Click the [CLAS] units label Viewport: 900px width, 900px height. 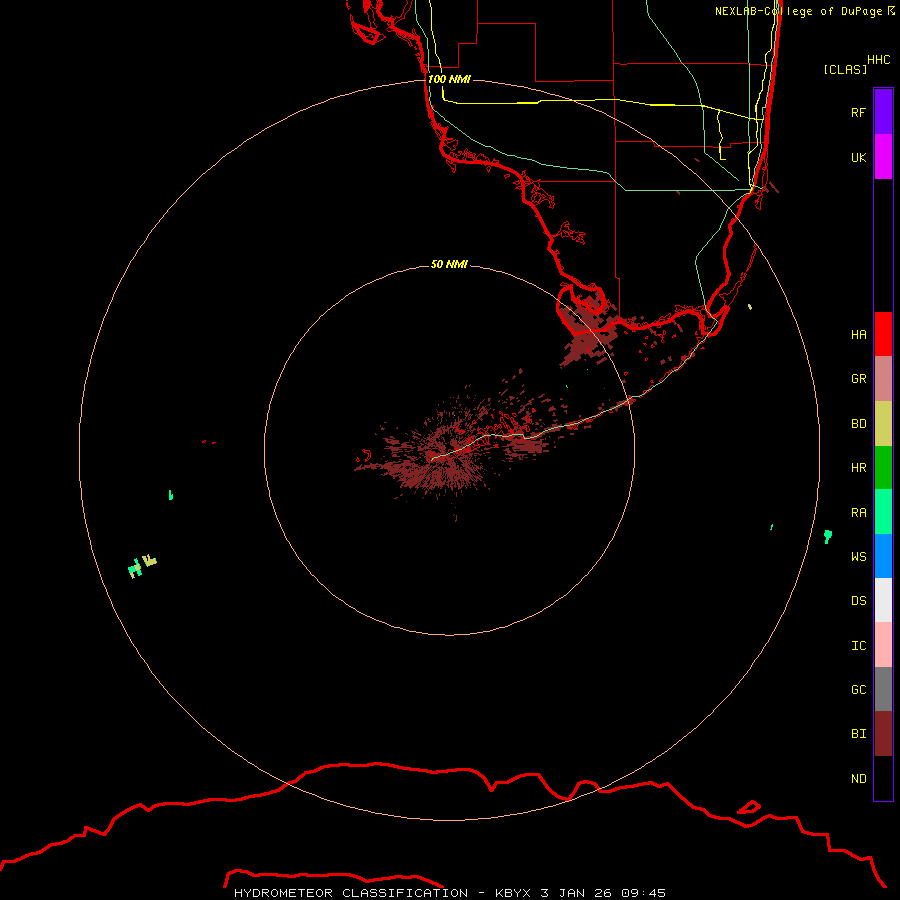point(845,69)
